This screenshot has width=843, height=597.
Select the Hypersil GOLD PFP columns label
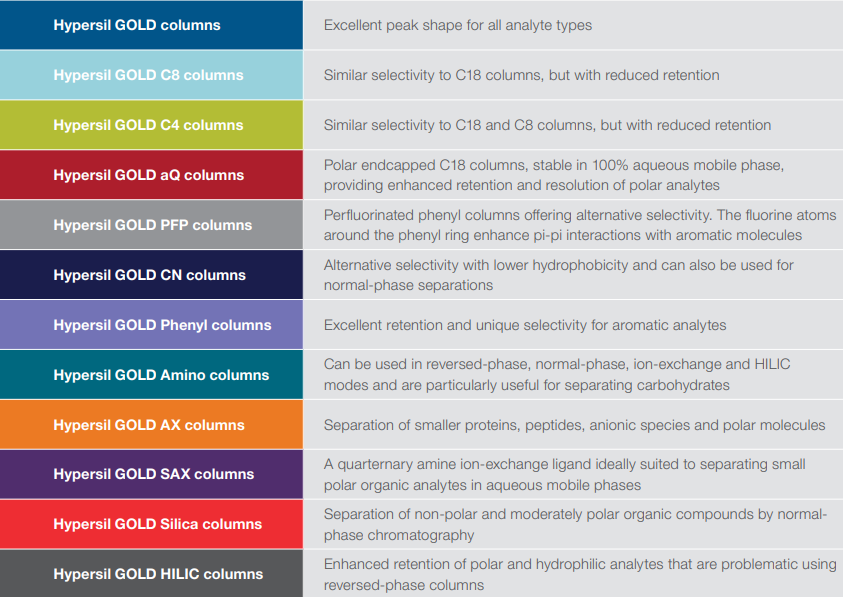[x=153, y=225]
